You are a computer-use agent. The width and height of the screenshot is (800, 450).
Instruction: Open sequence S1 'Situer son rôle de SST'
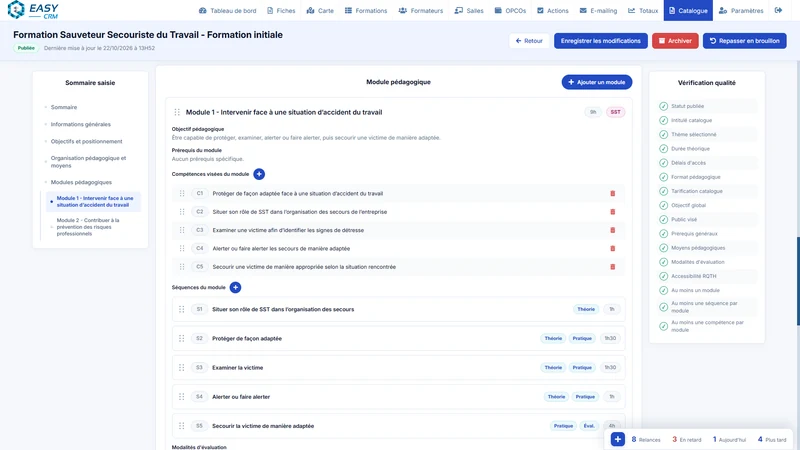(398, 309)
